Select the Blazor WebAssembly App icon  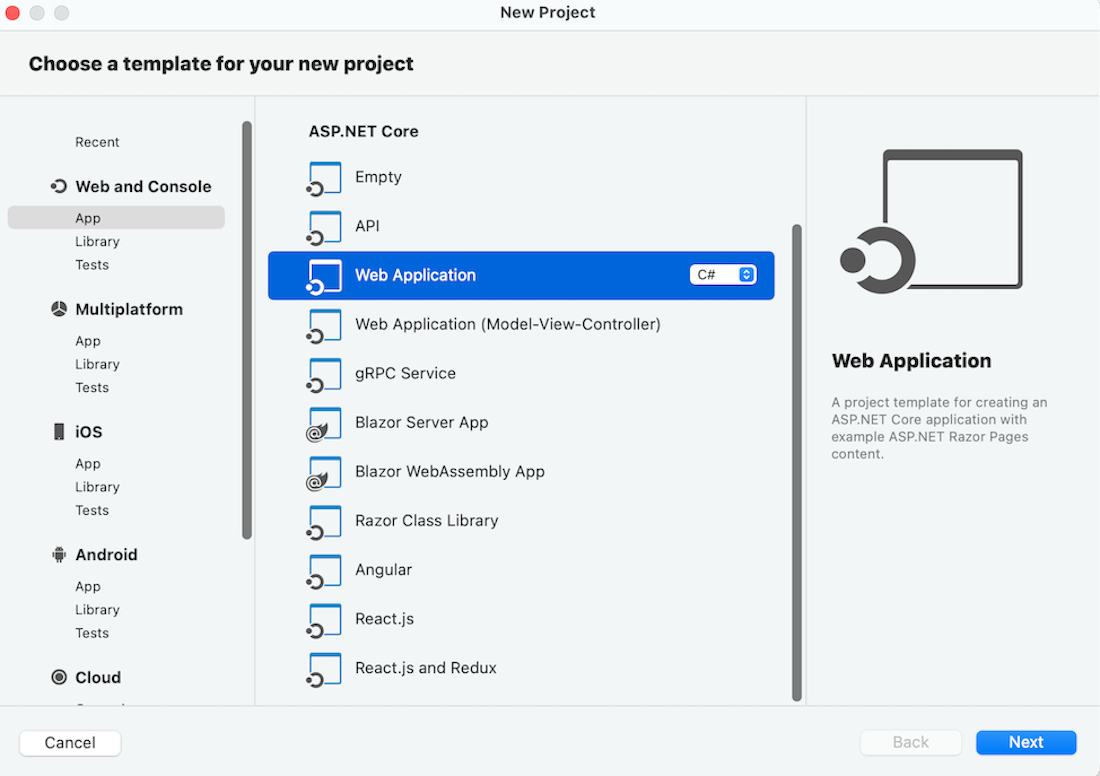point(324,472)
